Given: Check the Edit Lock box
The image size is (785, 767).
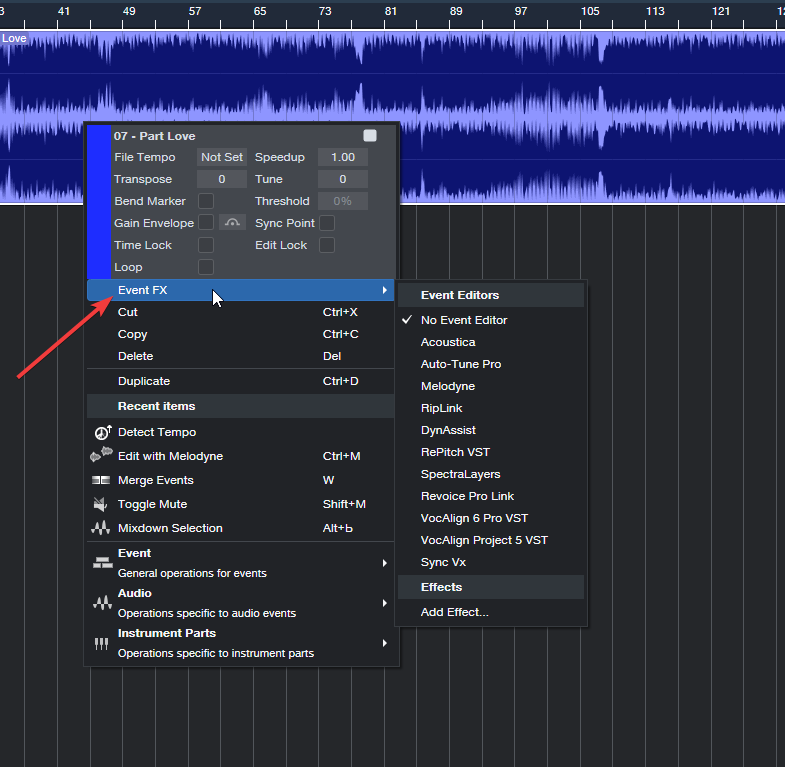Looking at the screenshot, I should 327,245.
